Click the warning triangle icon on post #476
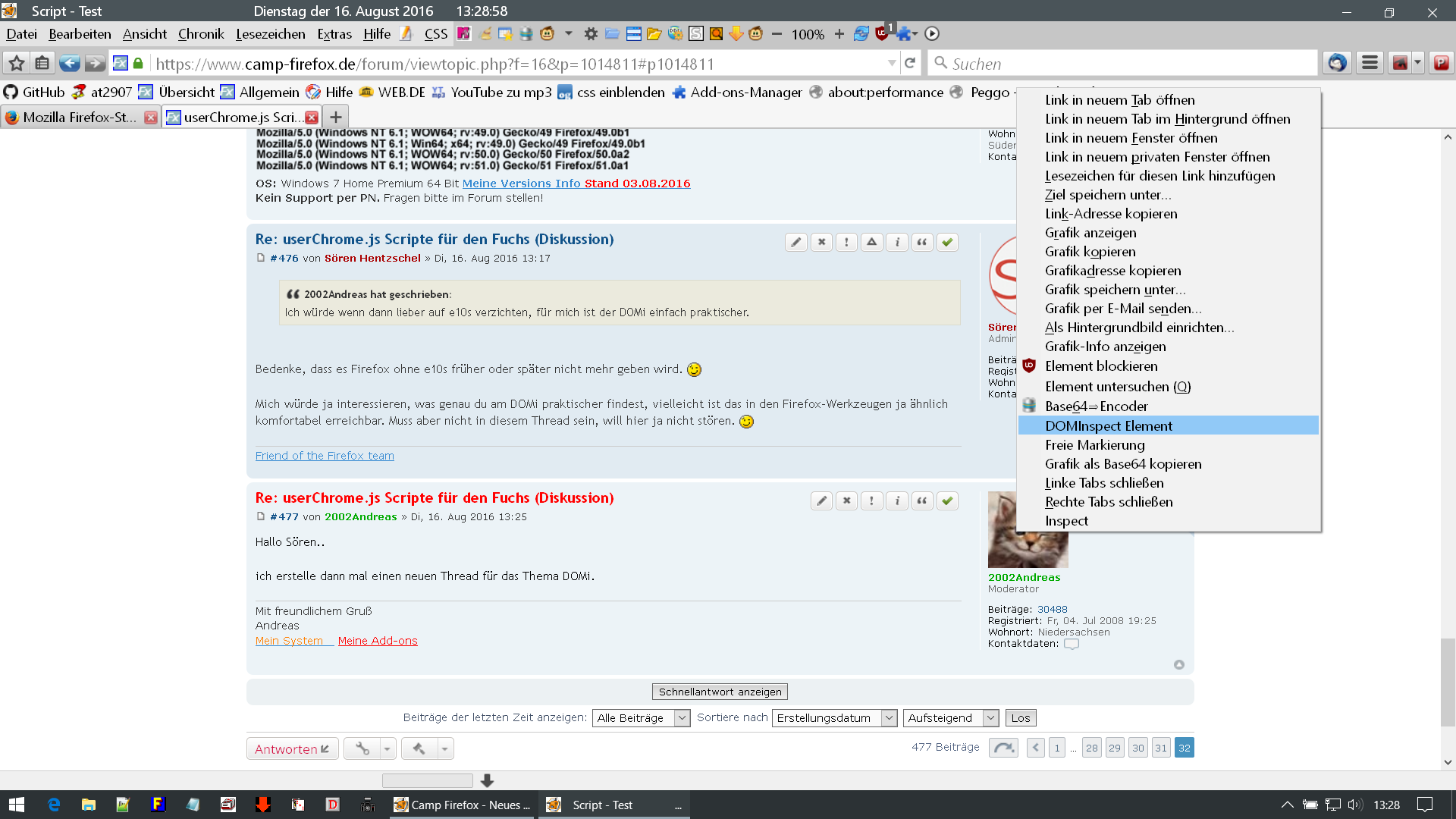The width and height of the screenshot is (1456, 819). pyautogui.click(x=872, y=242)
